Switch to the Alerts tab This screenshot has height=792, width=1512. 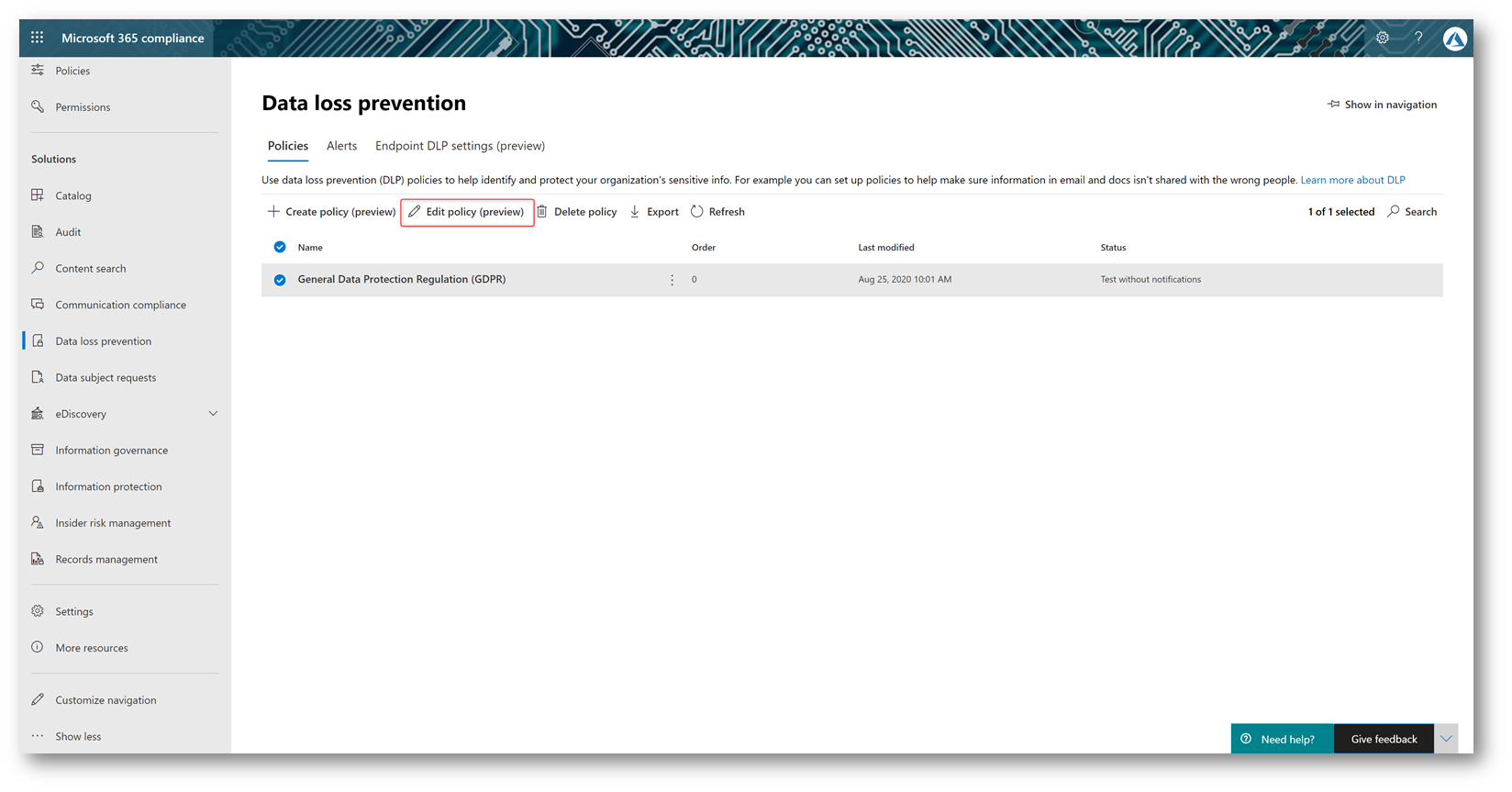pyautogui.click(x=341, y=146)
